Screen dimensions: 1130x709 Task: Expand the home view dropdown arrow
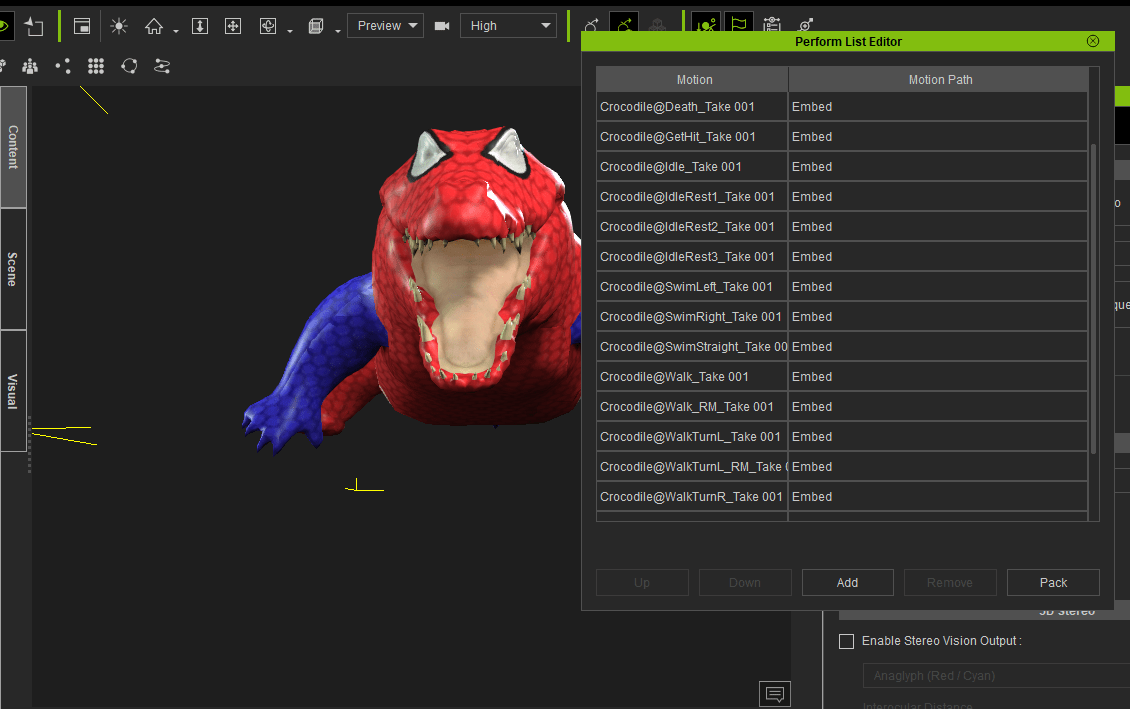click(176, 31)
